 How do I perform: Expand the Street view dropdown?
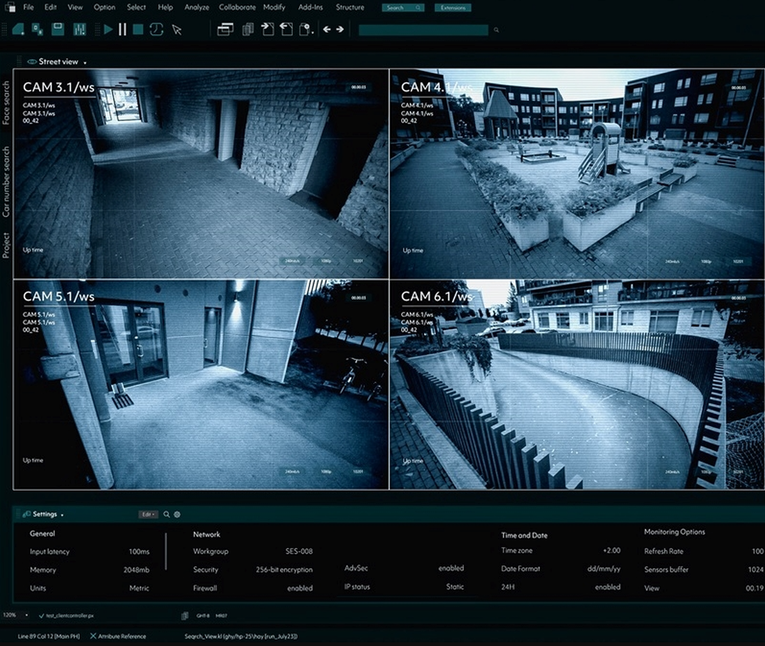[x=85, y=63]
